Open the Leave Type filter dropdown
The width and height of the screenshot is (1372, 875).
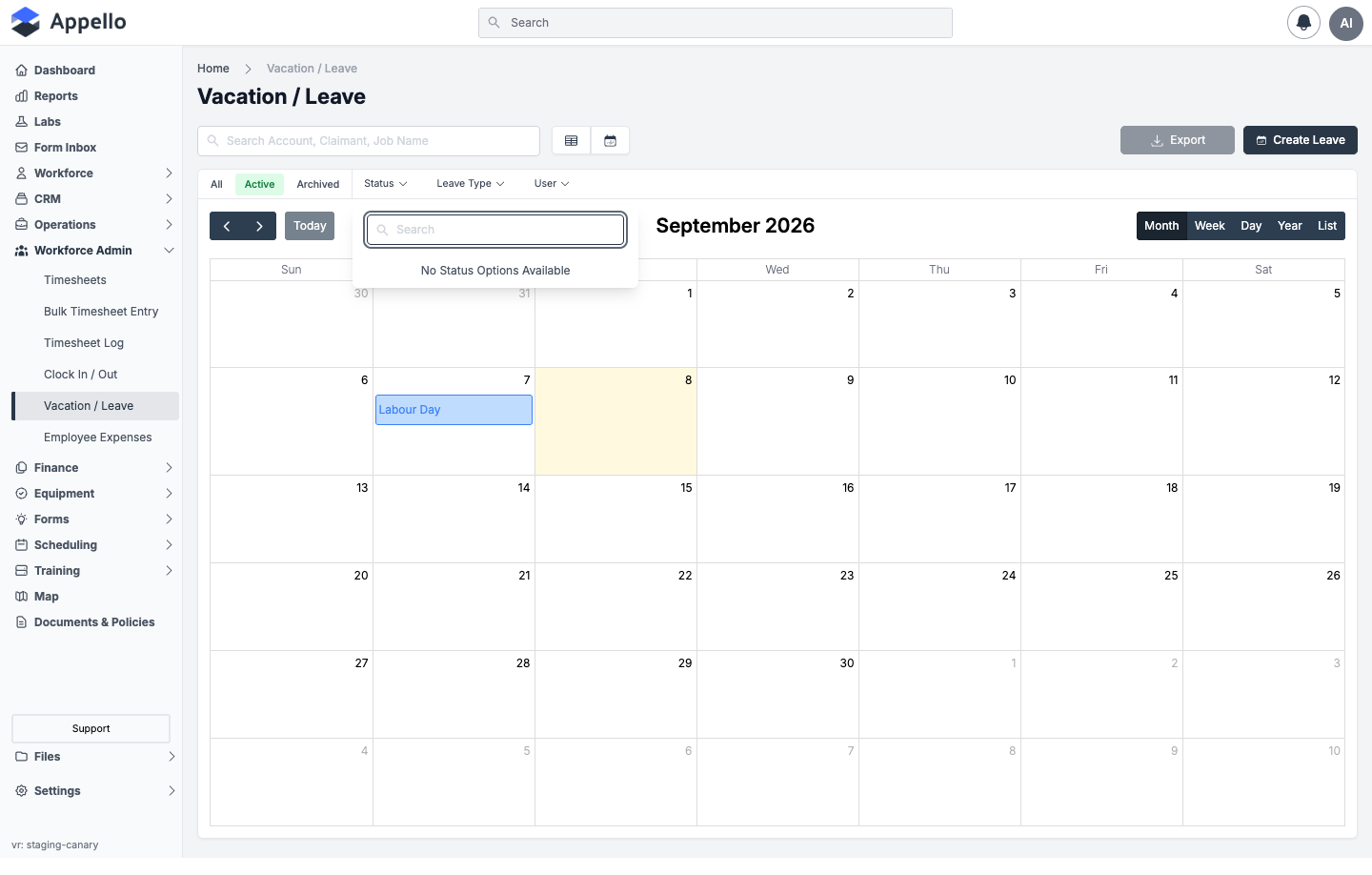coord(471,184)
